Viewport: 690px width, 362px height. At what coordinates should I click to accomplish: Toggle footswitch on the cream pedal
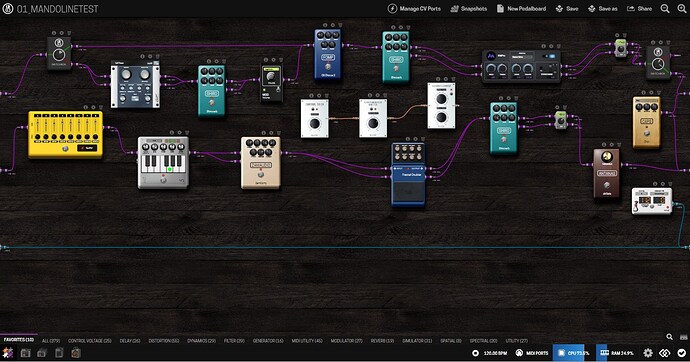261,176
